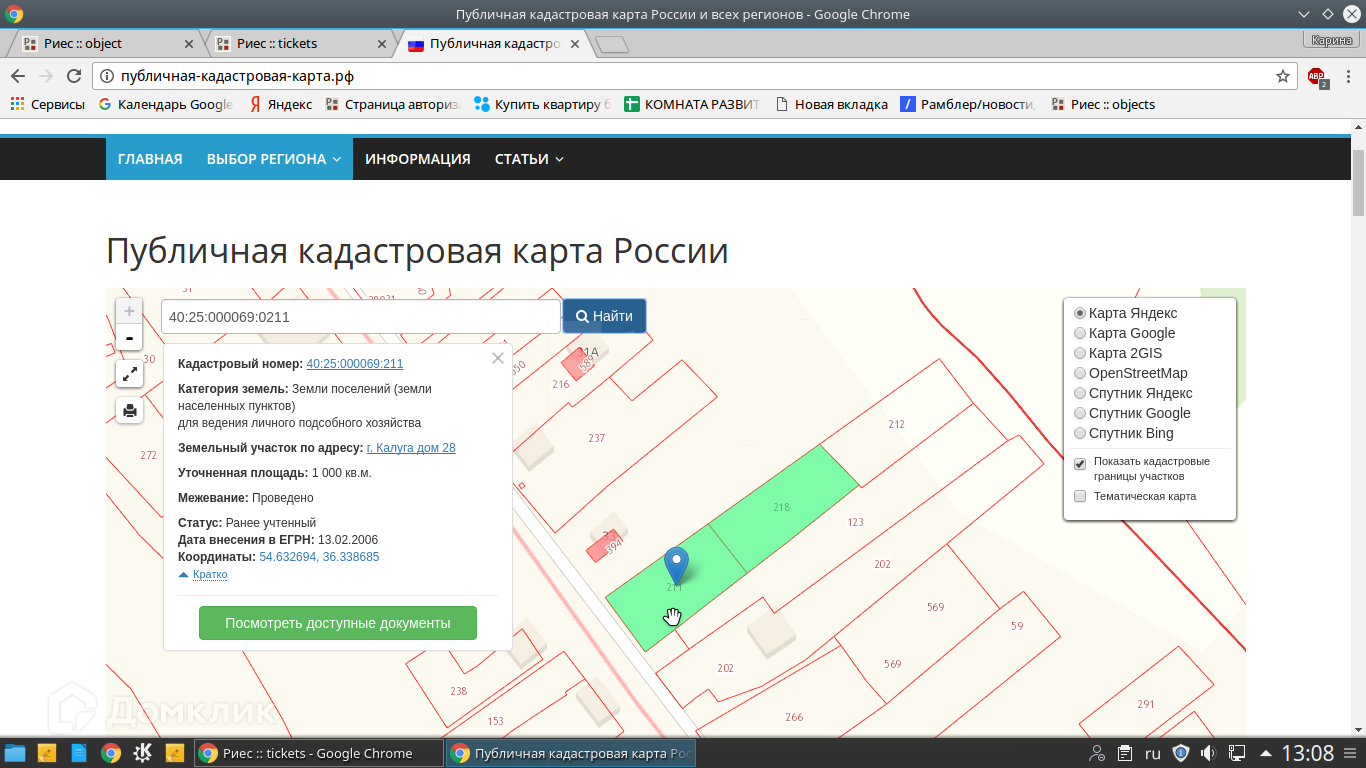Go back using browser back arrow
Screen dimensions: 1366x768
pos(18,76)
